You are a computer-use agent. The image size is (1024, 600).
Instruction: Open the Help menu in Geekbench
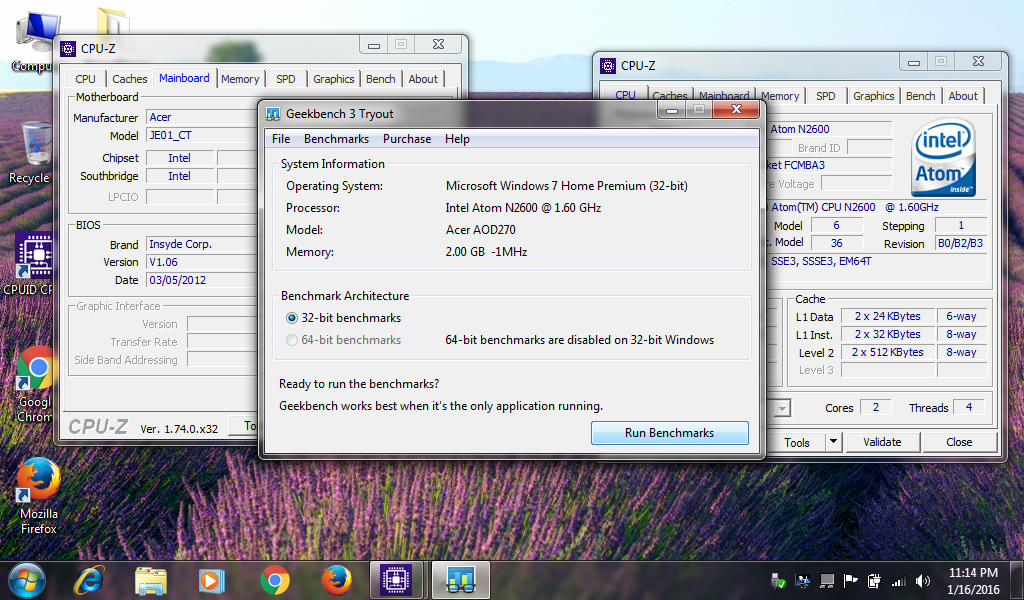[457, 139]
